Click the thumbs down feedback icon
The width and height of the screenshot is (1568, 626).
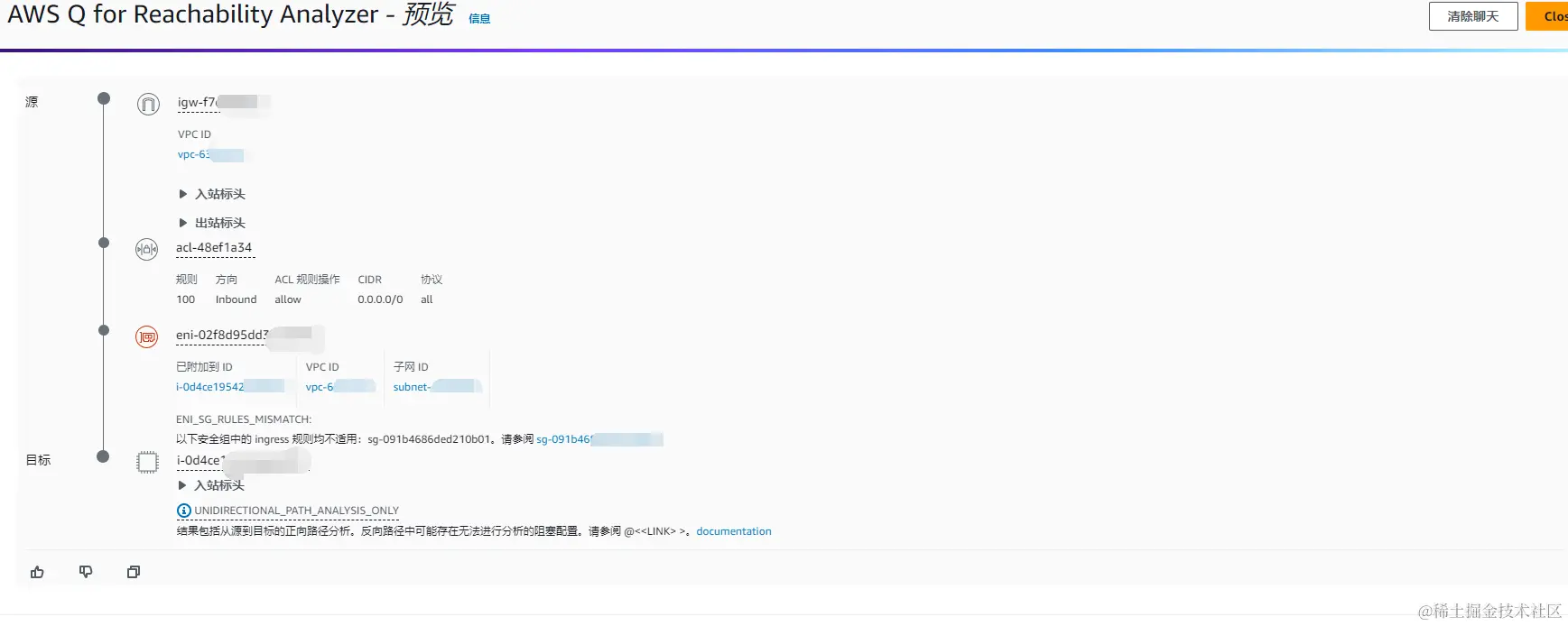86,572
